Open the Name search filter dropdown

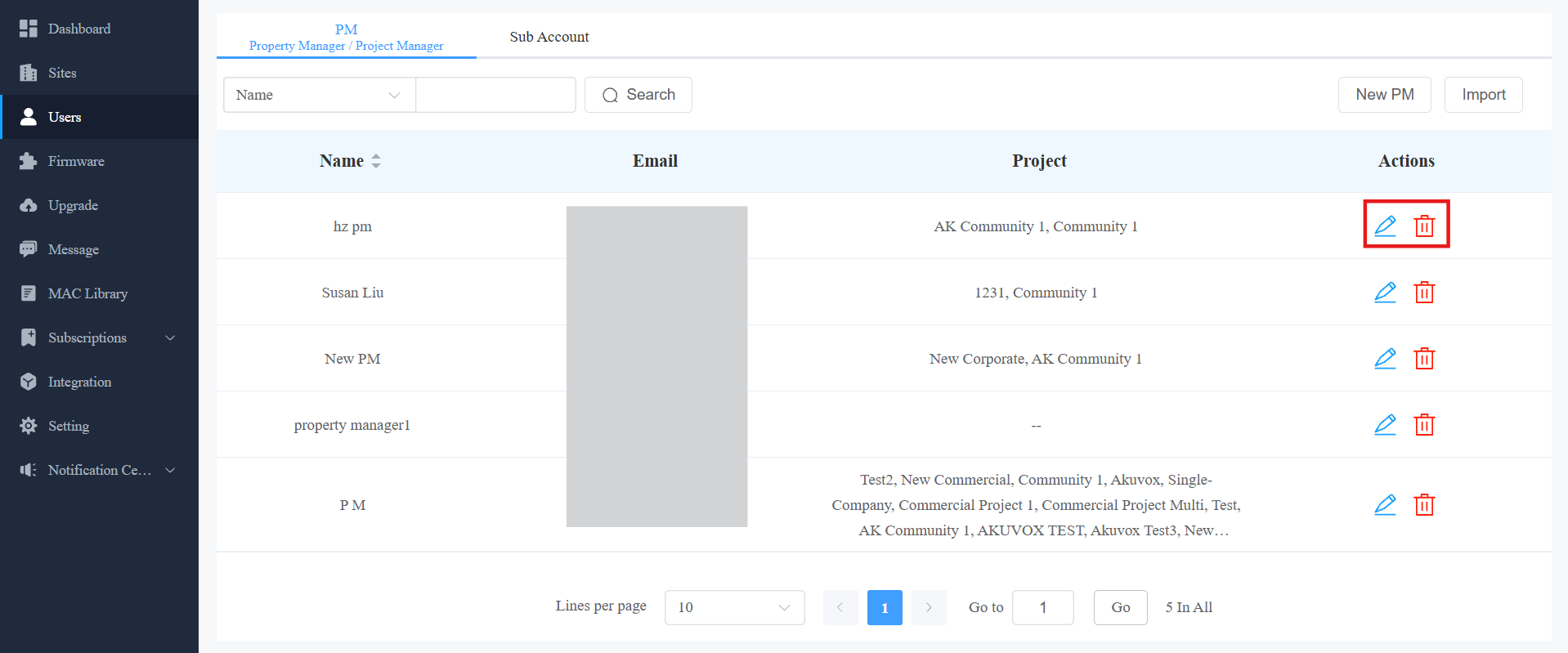tap(320, 95)
